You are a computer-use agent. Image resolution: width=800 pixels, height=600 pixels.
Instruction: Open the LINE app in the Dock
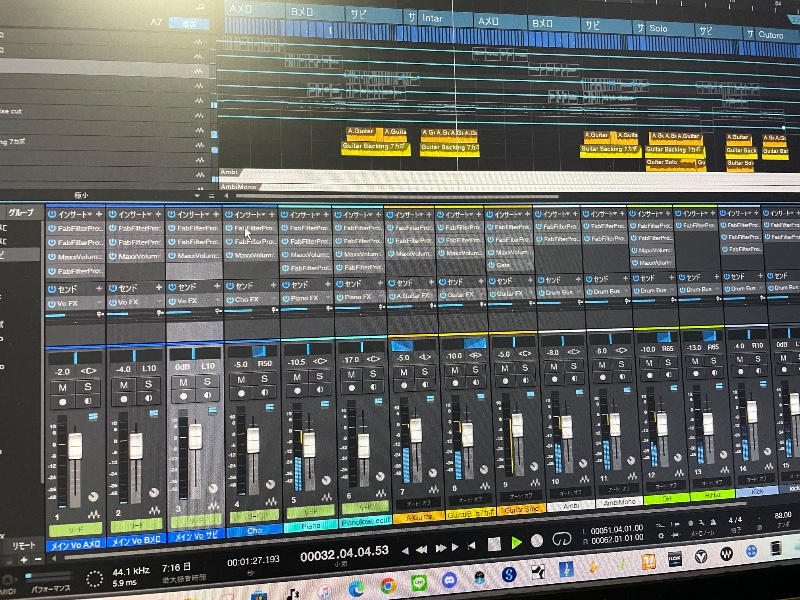(419, 582)
